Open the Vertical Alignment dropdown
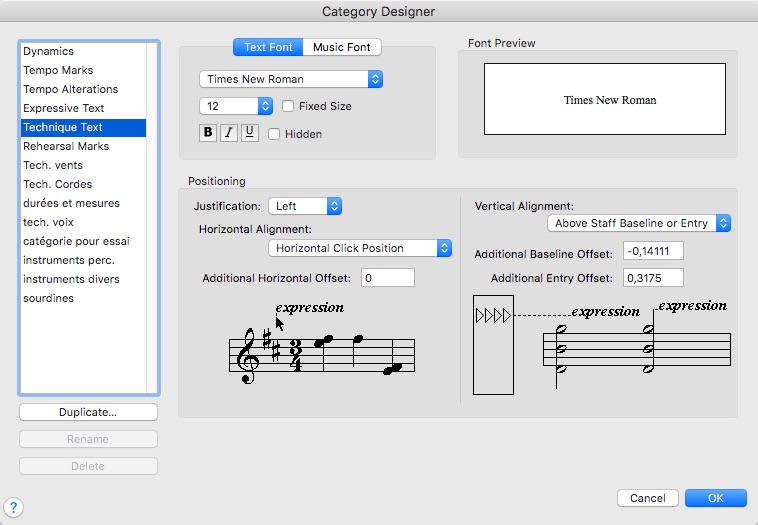The image size is (758, 525). click(x=639, y=223)
